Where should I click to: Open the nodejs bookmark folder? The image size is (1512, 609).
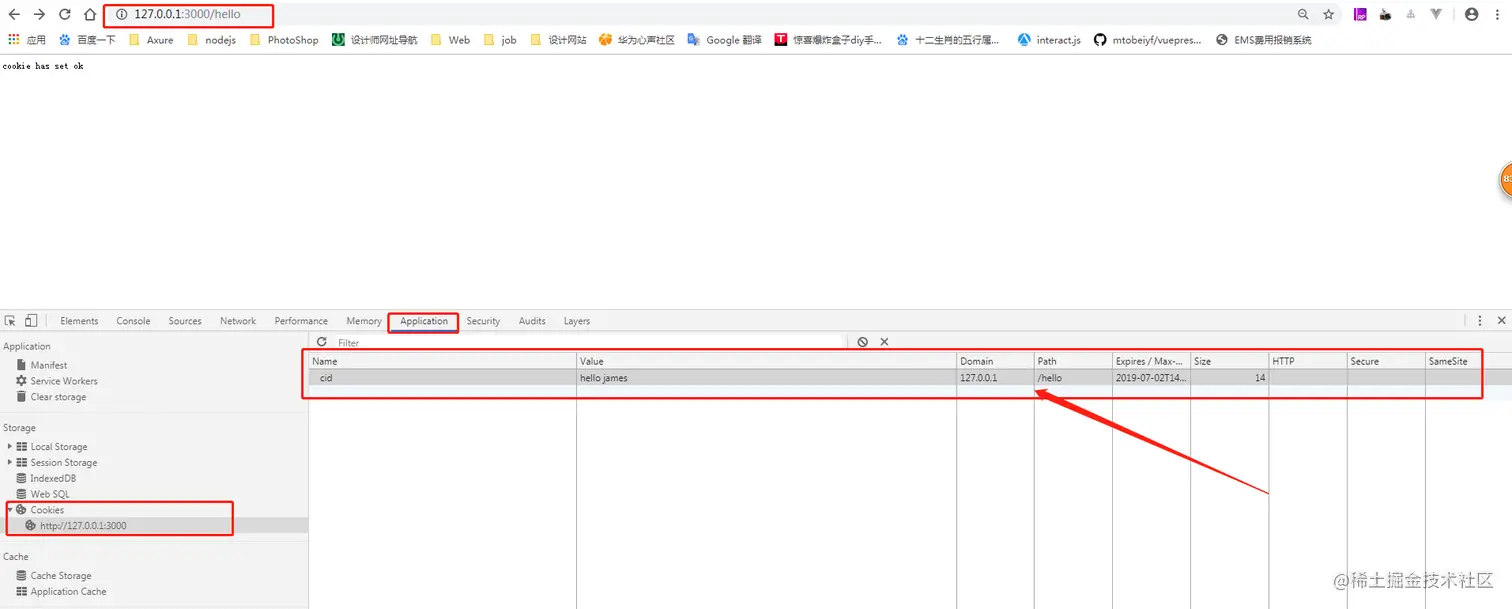(211, 40)
